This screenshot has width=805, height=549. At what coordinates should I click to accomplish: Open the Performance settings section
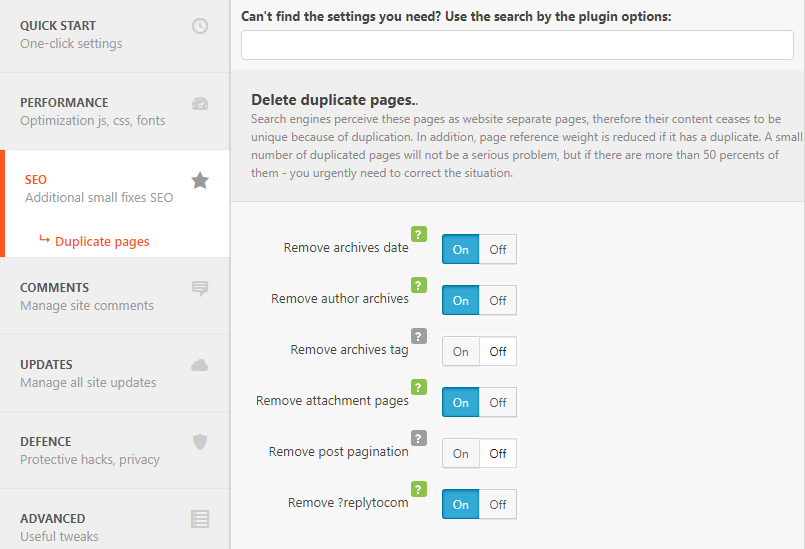click(x=114, y=111)
